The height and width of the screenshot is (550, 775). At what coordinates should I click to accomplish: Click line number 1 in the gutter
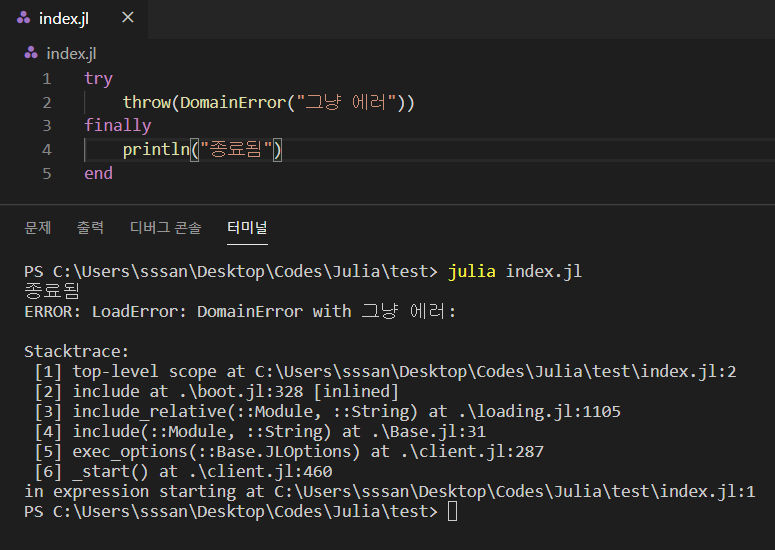46,78
